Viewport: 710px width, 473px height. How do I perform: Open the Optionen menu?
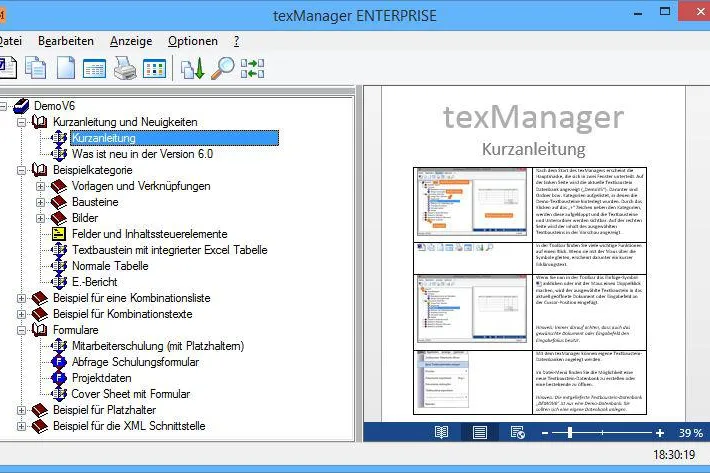193,41
